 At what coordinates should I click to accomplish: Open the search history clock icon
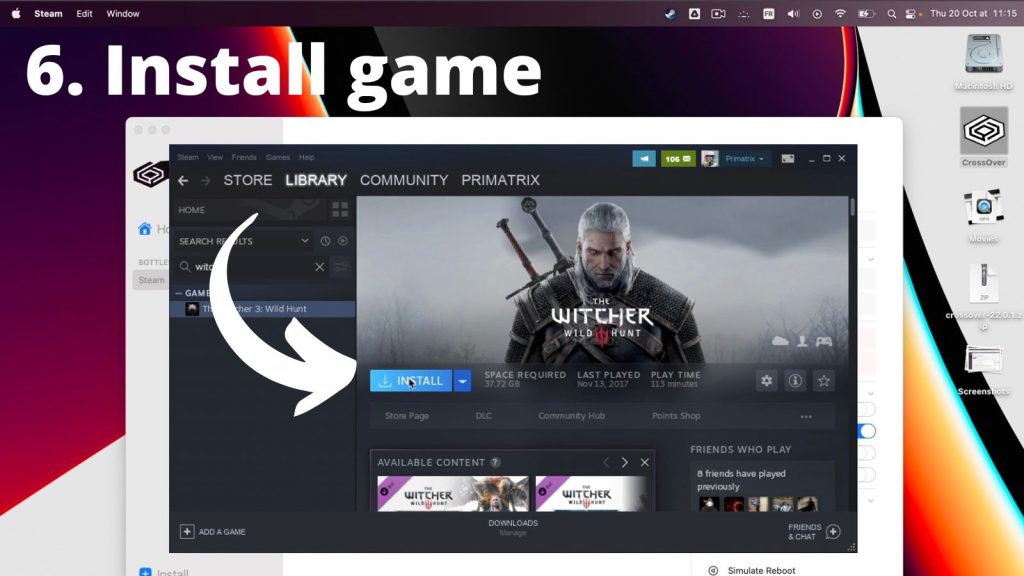[x=324, y=240]
